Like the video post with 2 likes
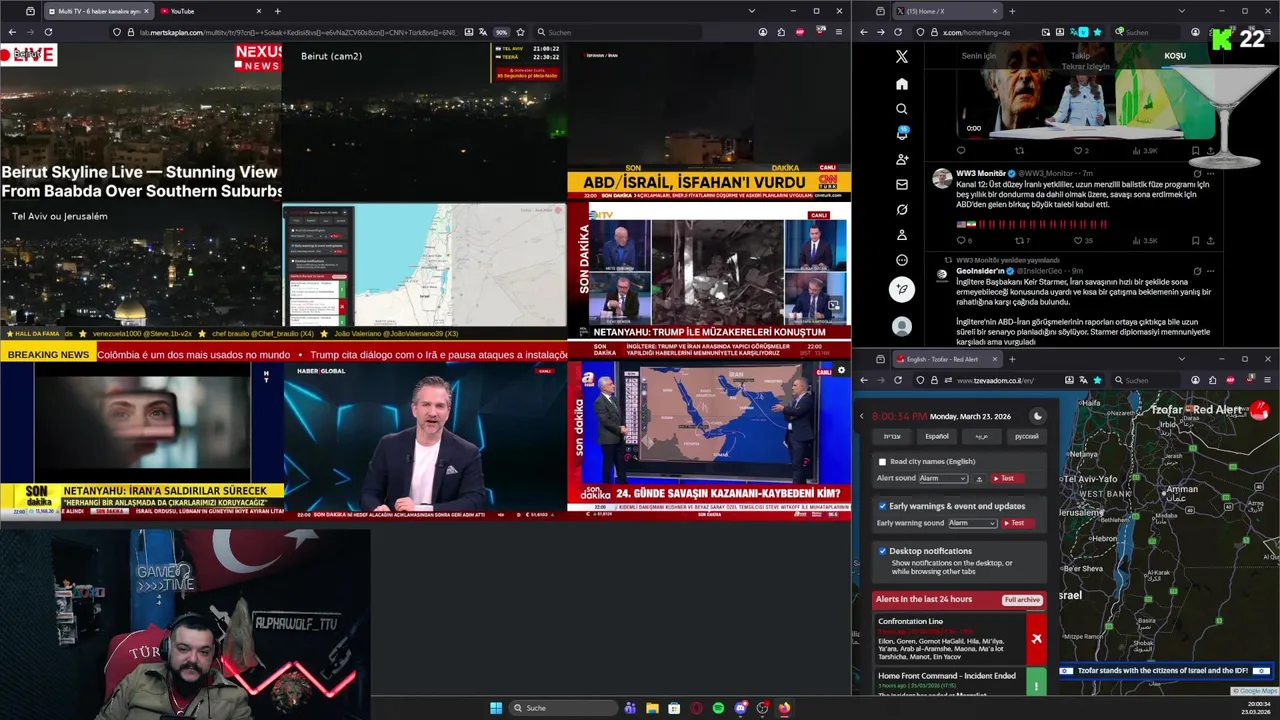1280x720 pixels. [1080, 151]
